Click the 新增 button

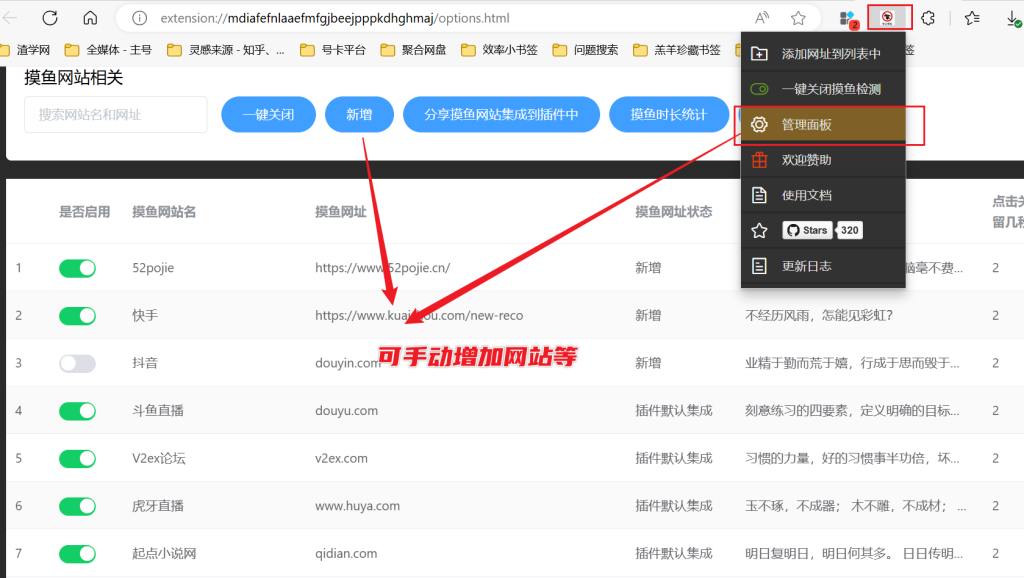359,115
